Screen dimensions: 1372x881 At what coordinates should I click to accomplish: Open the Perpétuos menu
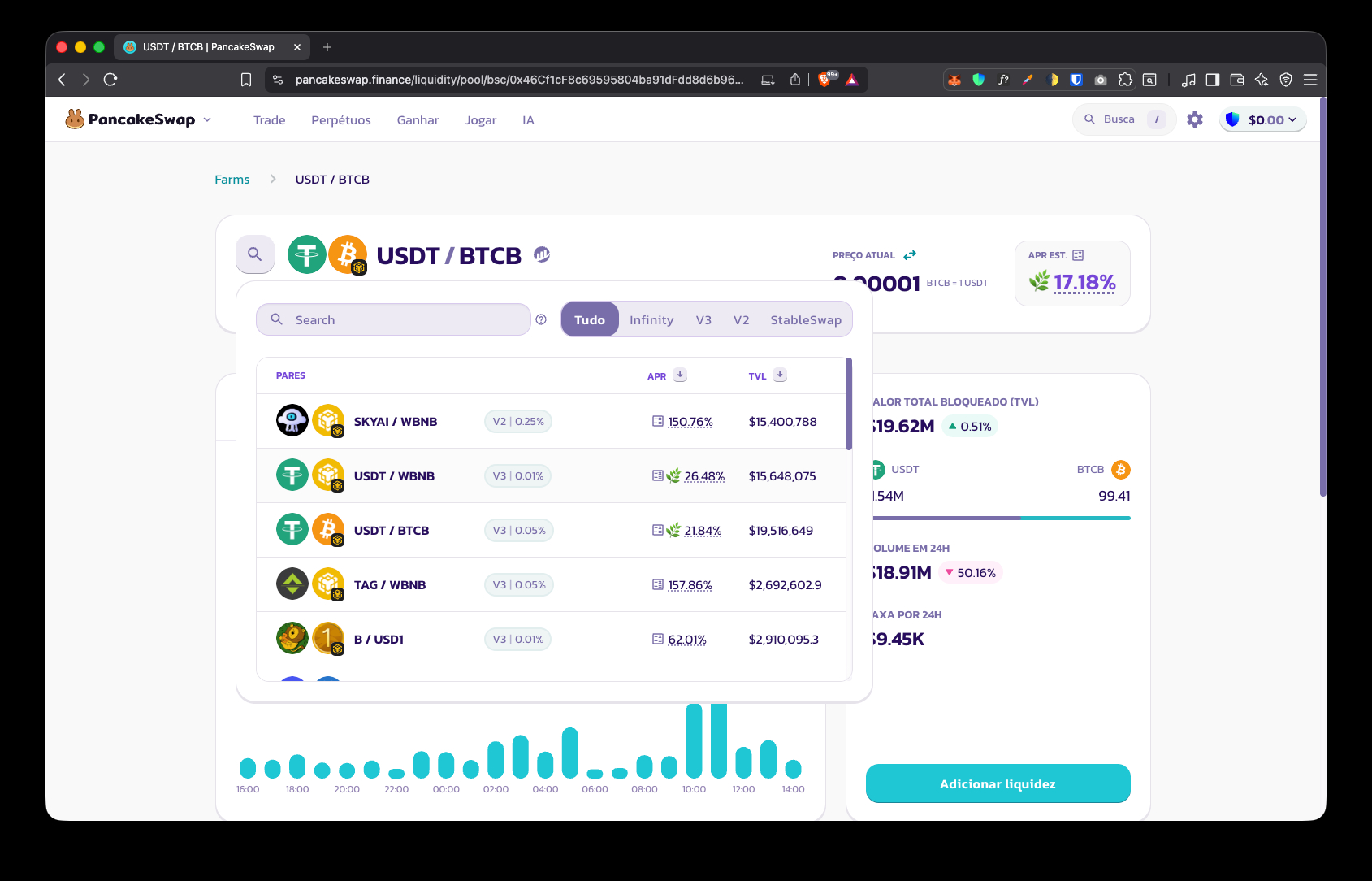pos(341,120)
